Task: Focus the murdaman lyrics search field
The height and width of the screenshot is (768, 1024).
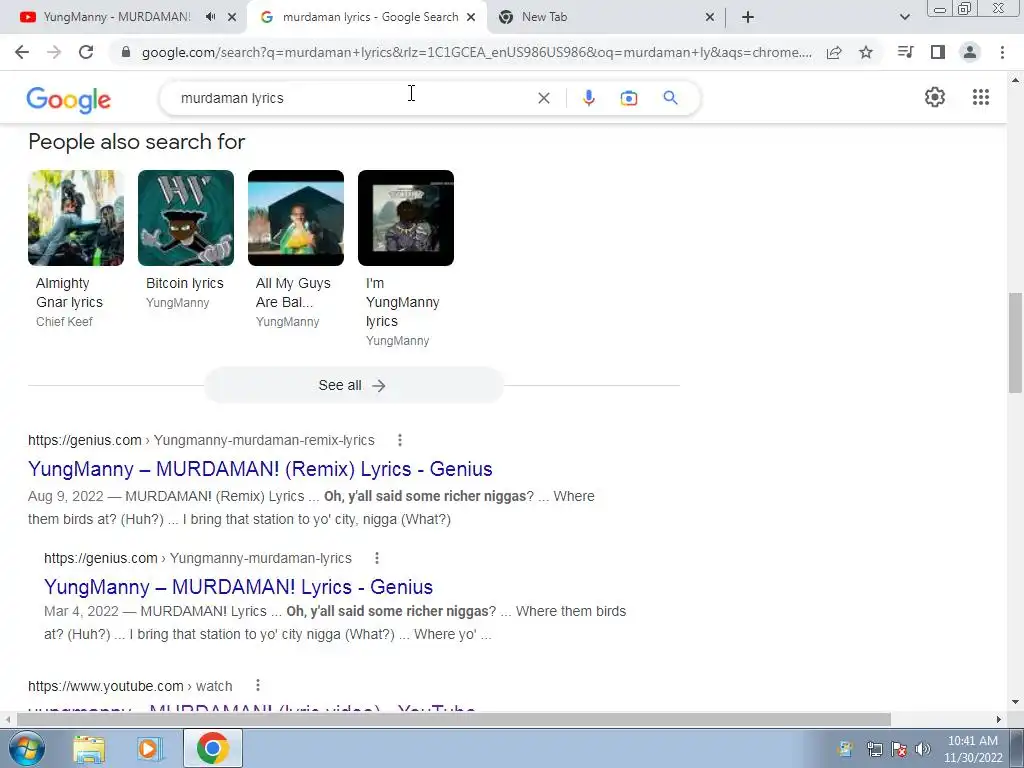Action: tap(353, 98)
